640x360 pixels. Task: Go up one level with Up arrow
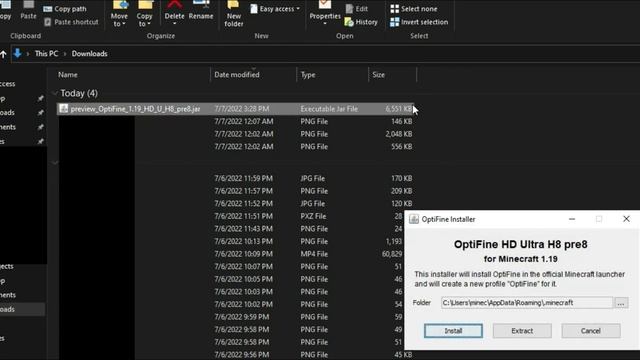(3, 54)
